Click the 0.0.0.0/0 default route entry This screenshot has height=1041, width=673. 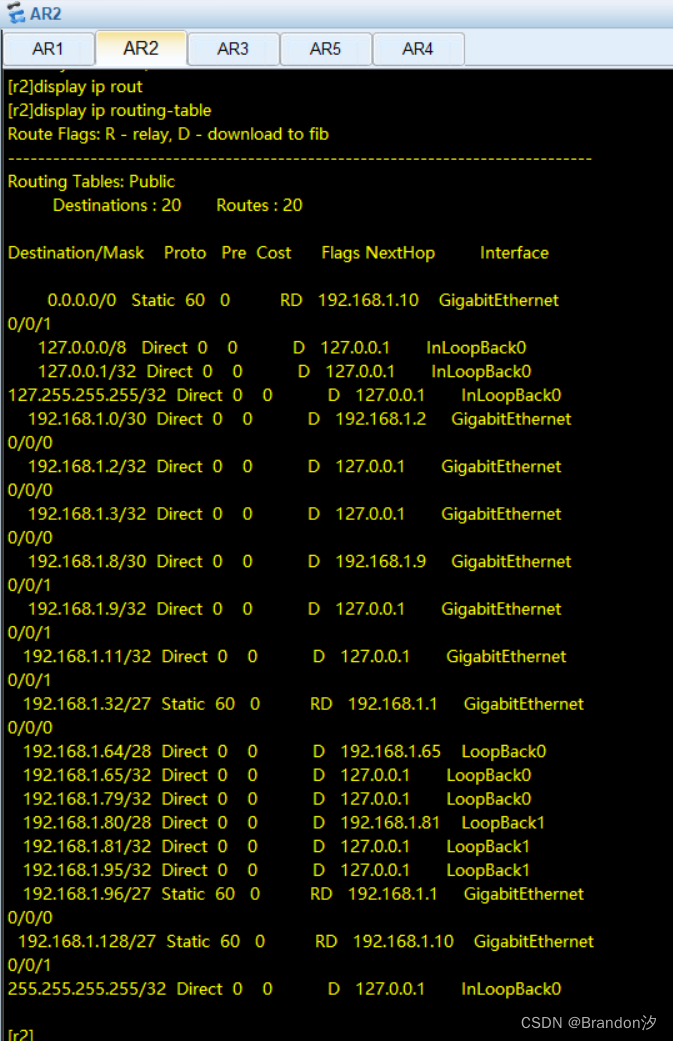coord(82,300)
